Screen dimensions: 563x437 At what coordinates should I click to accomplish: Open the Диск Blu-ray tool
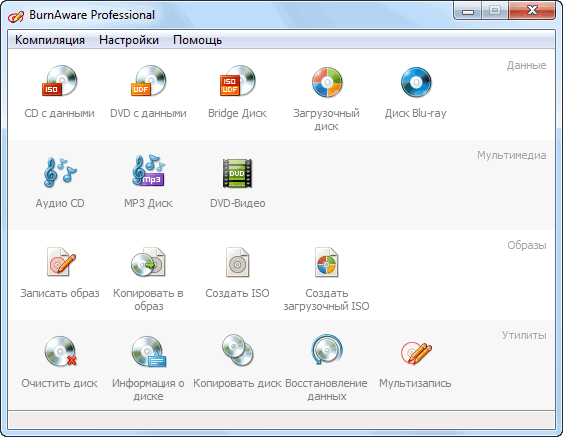click(x=416, y=82)
